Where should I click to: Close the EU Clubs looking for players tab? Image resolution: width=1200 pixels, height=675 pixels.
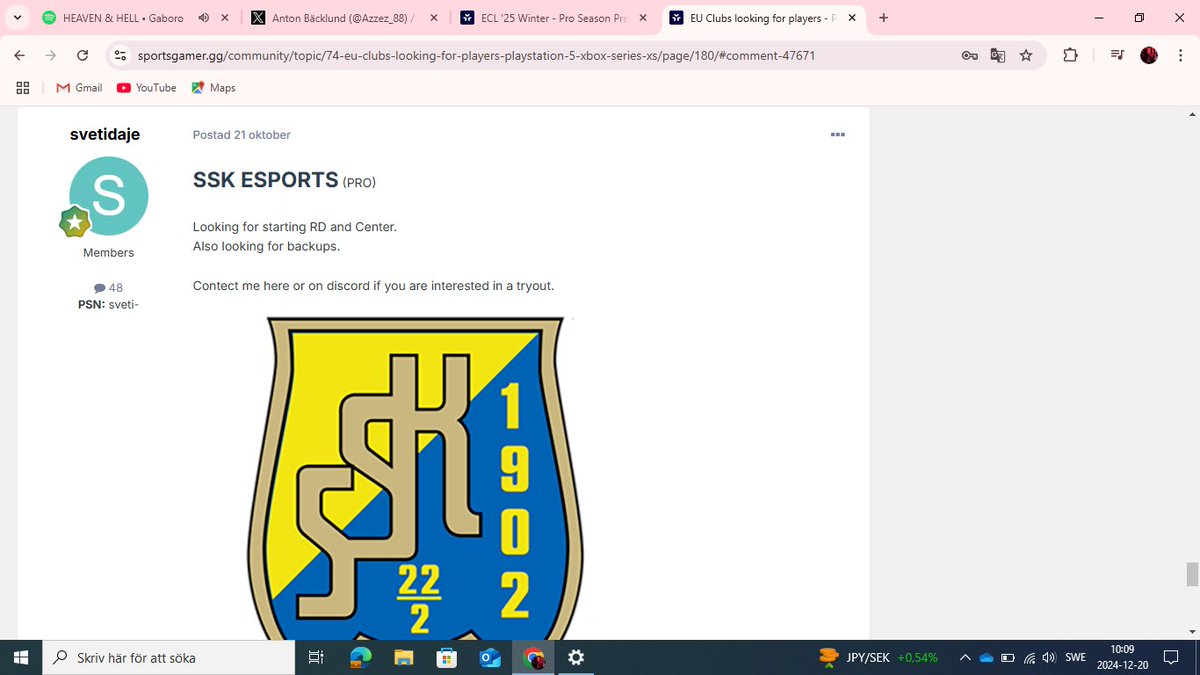[x=850, y=18]
